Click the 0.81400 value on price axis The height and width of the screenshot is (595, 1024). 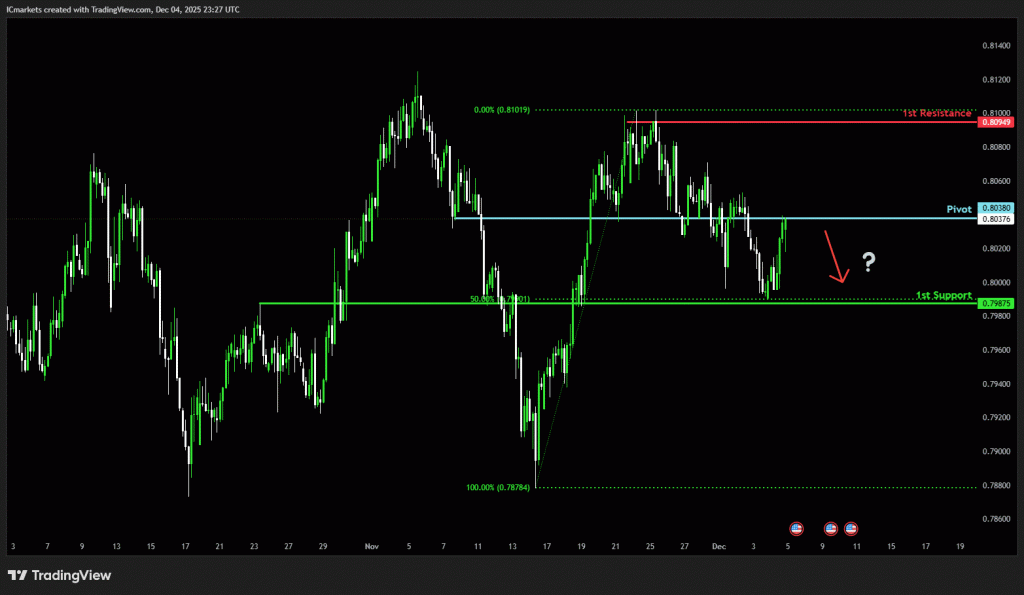pos(996,46)
